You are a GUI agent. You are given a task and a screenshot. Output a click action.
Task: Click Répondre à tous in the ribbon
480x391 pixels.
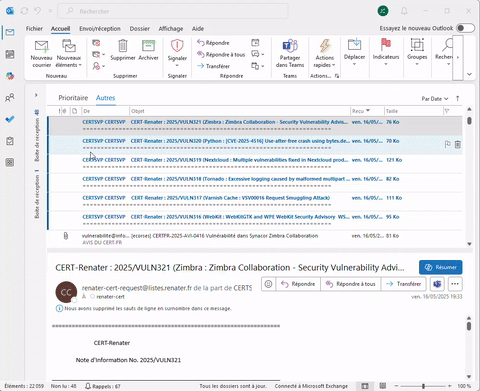coord(221,54)
